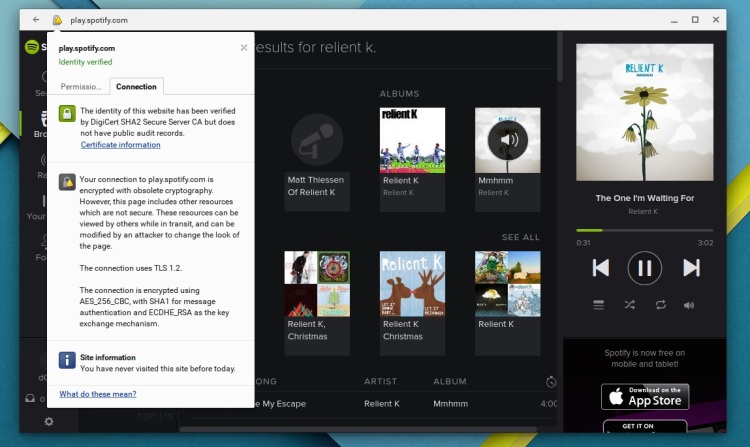
Task: Click the 'Relient K' album title caption
Action: pos(401,180)
